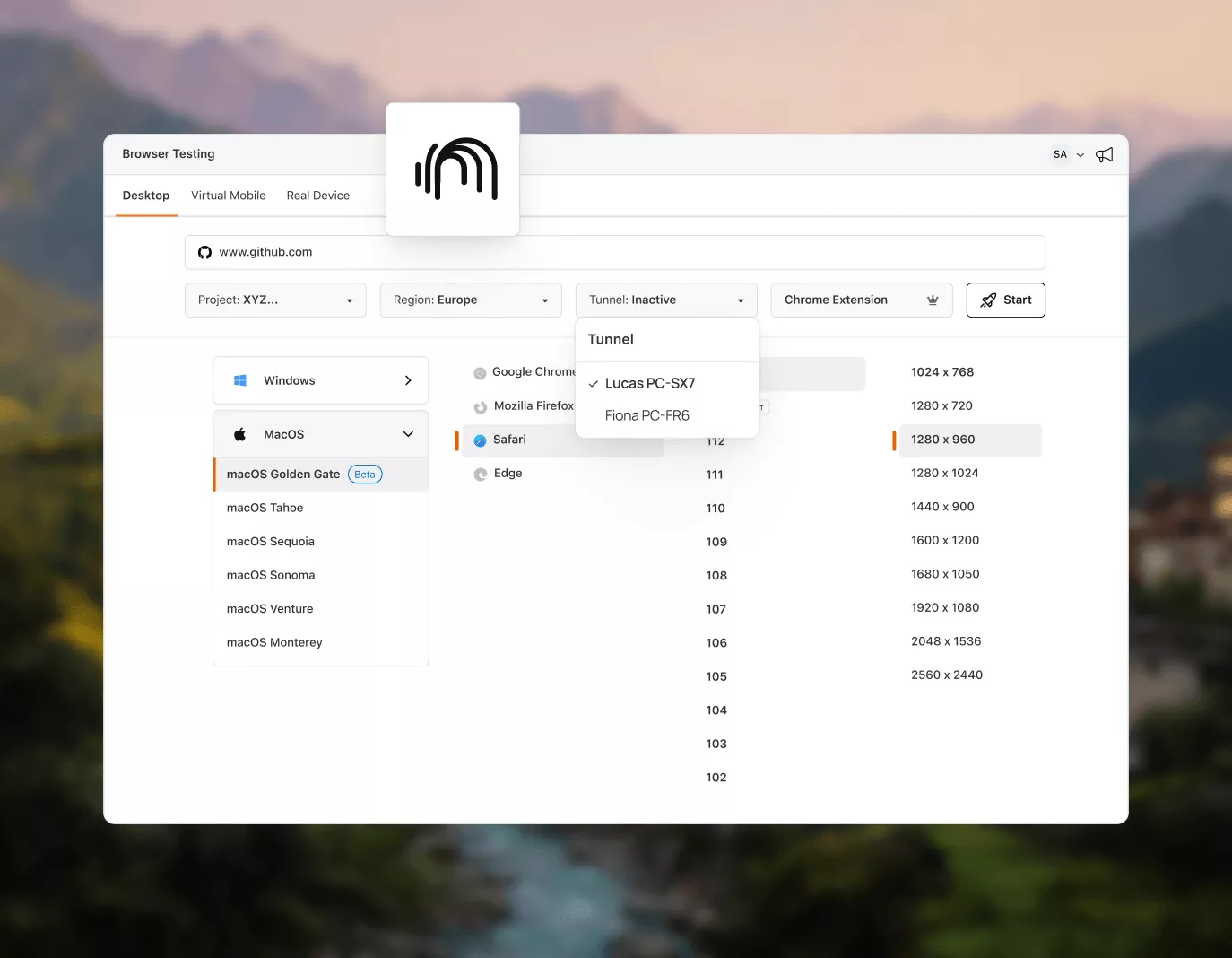This screenshot has height=958, width=1232.
Task: Click the Safari compass icon
Action: pos(480,440)
